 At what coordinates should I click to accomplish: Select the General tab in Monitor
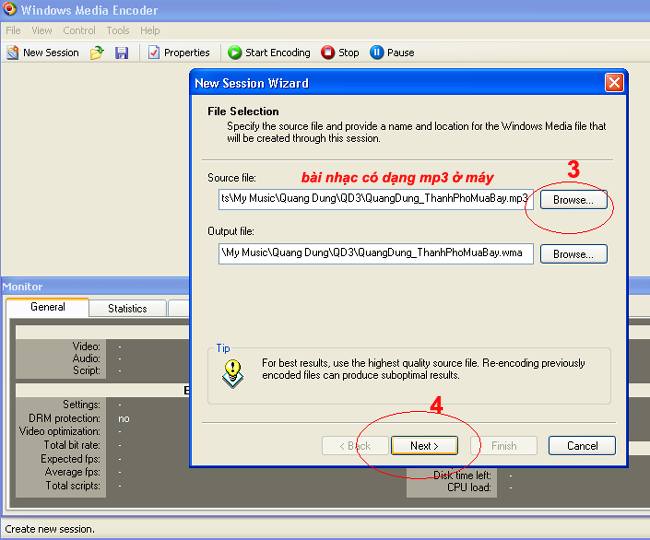[x=47, y=308]
